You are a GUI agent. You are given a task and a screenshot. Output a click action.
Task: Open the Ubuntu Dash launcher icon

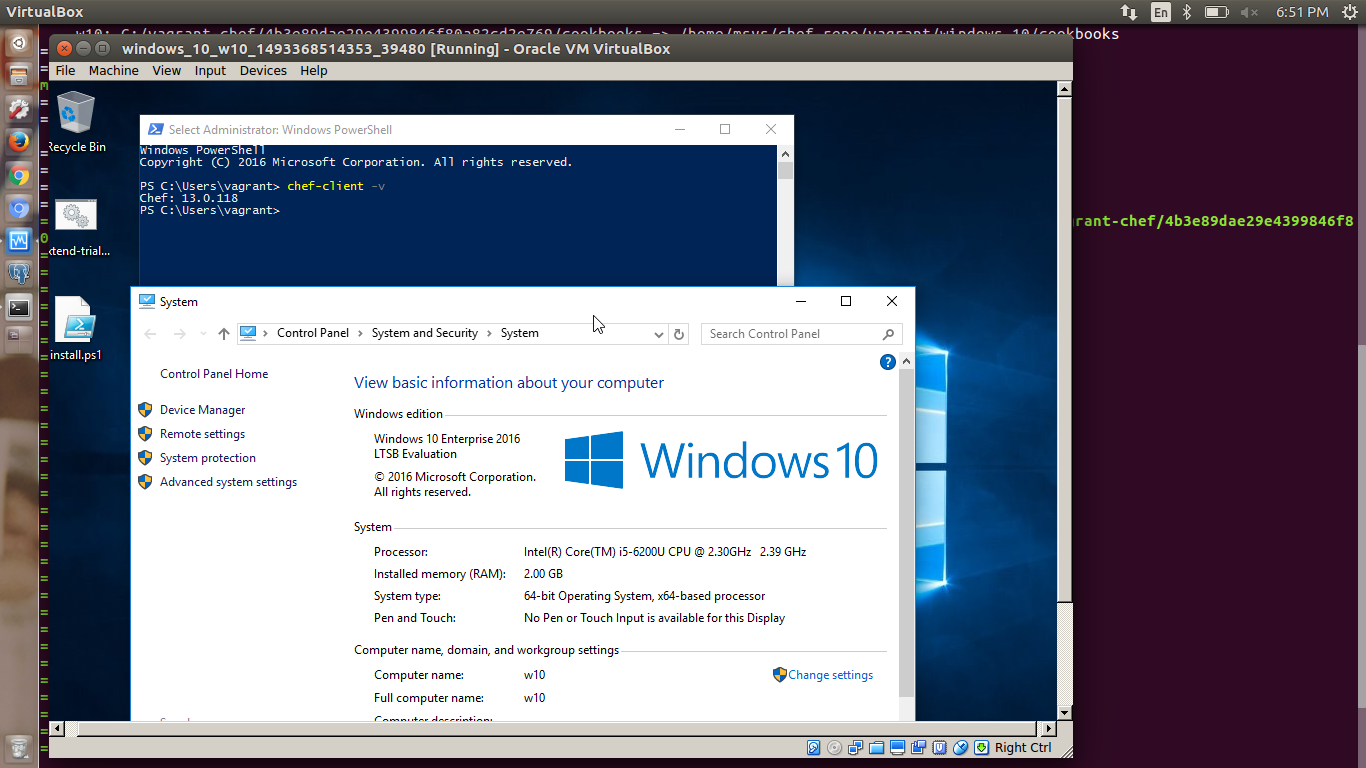(x=19, y=44)
